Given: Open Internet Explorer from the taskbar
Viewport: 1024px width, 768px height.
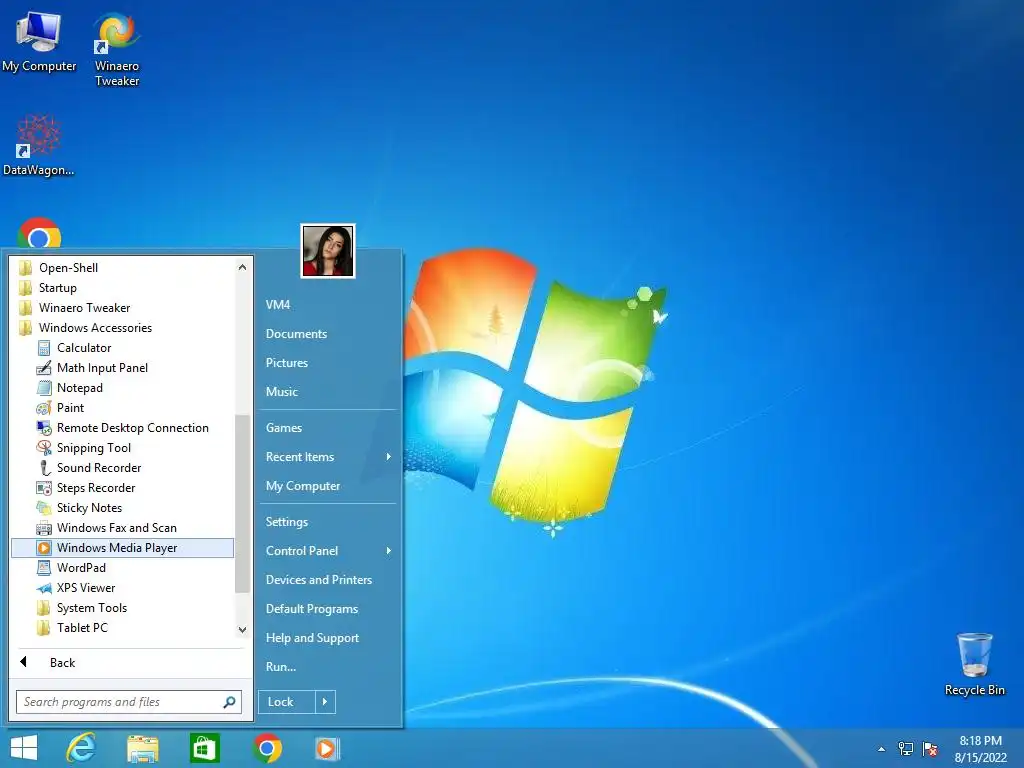Looking at the screenshot, I should (81, 748).
